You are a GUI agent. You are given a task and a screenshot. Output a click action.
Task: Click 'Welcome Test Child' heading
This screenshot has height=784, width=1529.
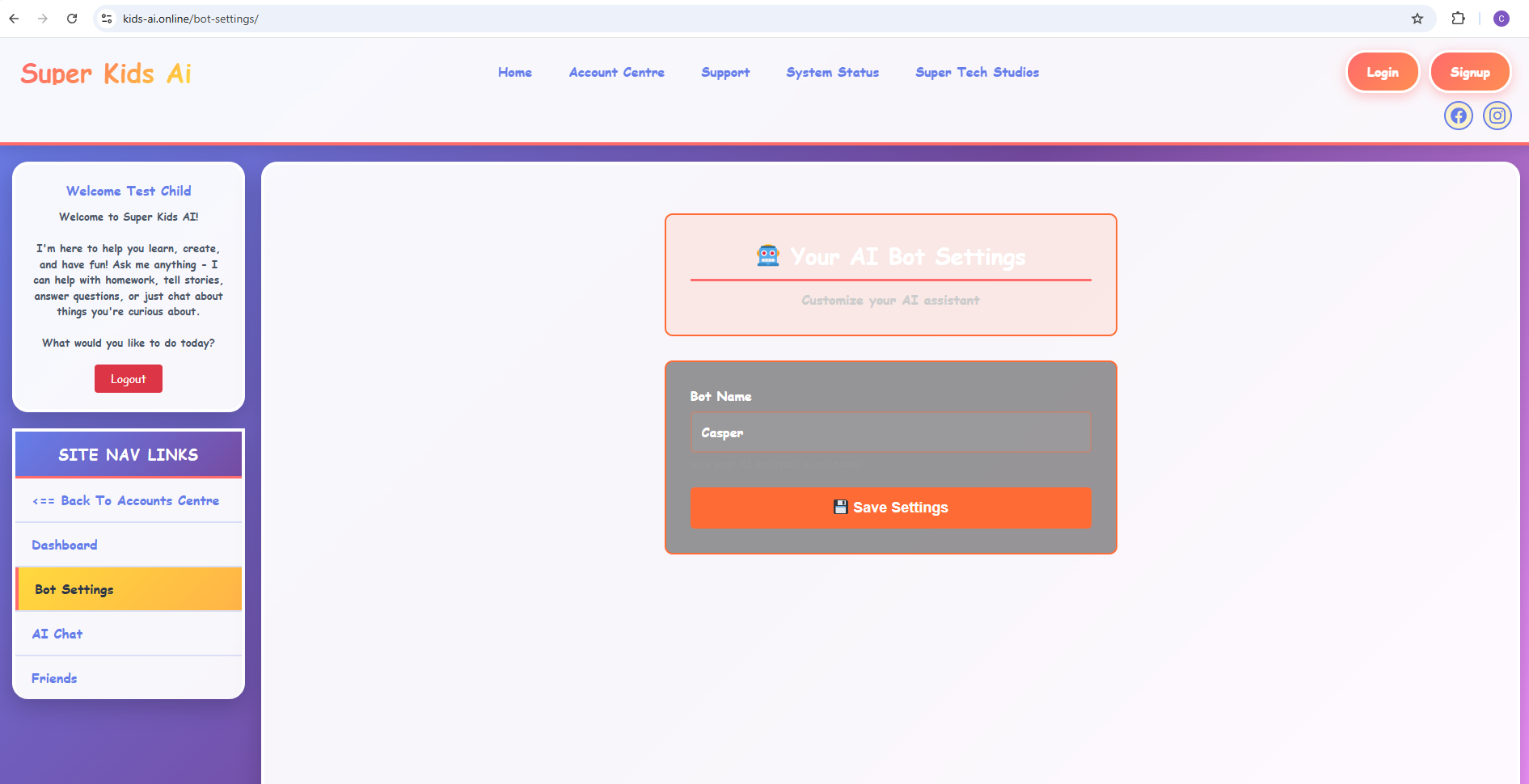click(x=129, y=192)
